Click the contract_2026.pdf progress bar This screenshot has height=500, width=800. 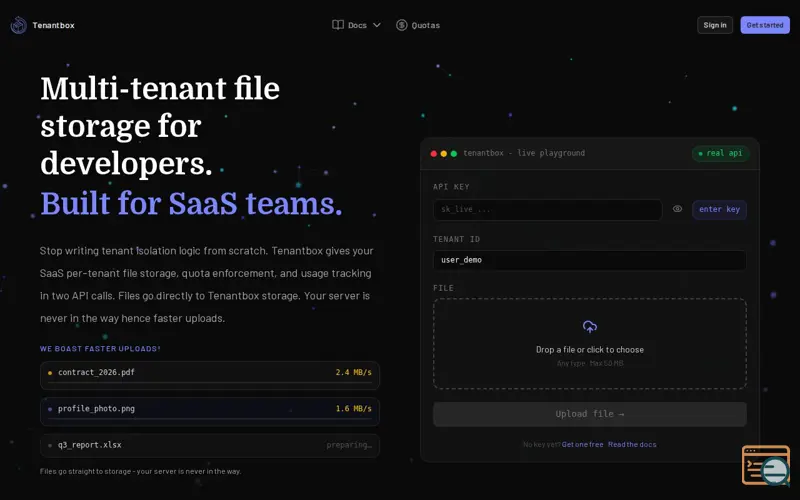210,382
